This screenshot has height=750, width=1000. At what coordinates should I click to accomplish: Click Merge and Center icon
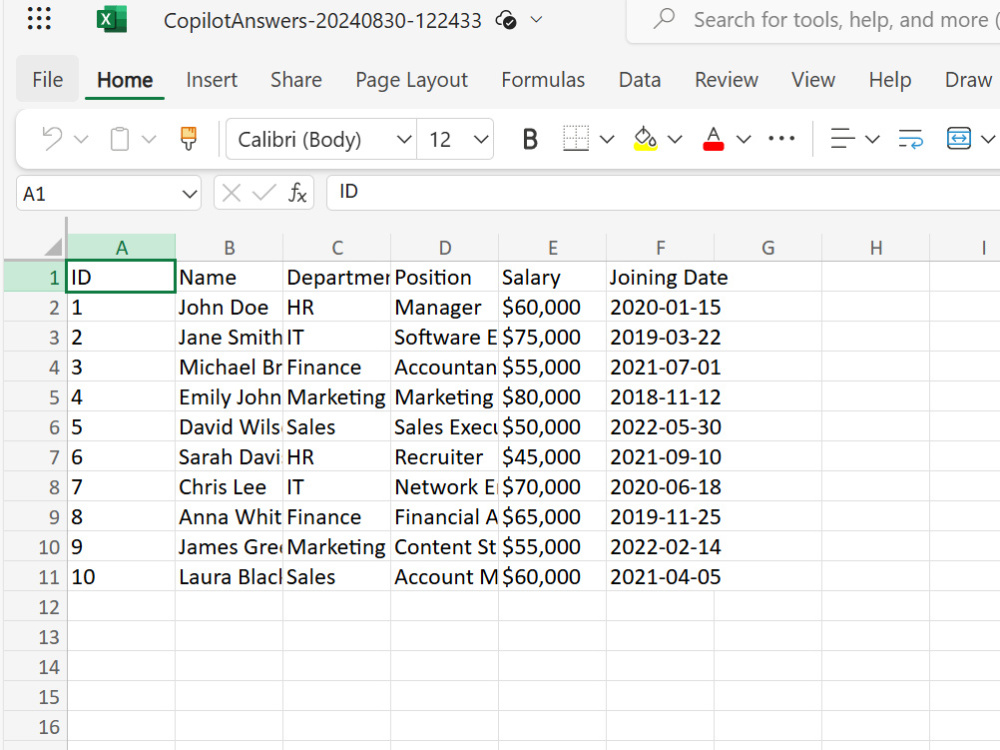[x=959, y=138]
